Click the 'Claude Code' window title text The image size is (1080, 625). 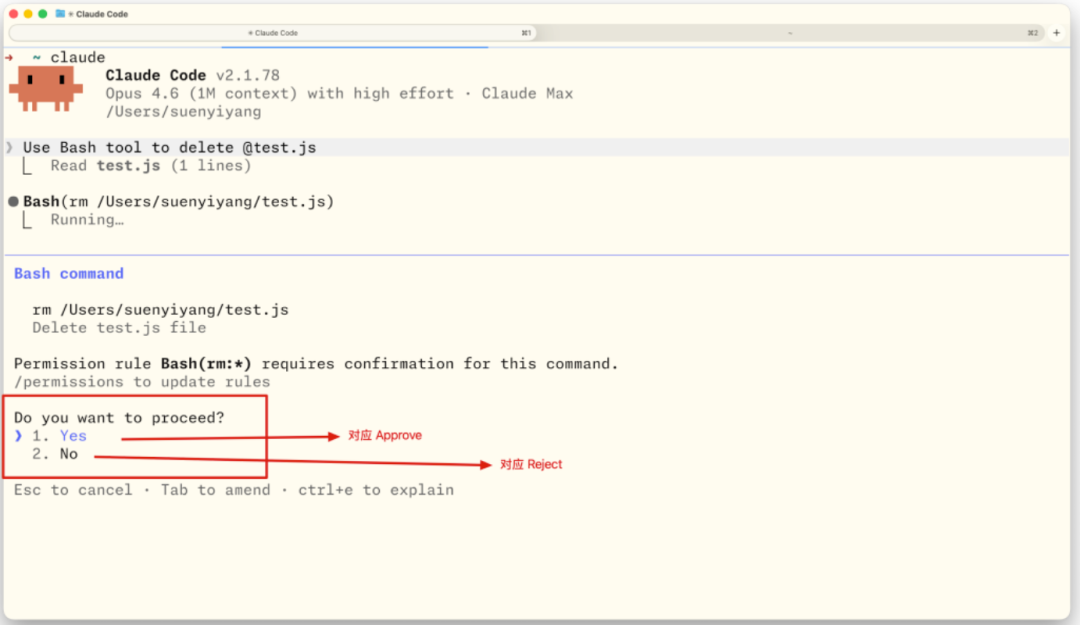102,14
